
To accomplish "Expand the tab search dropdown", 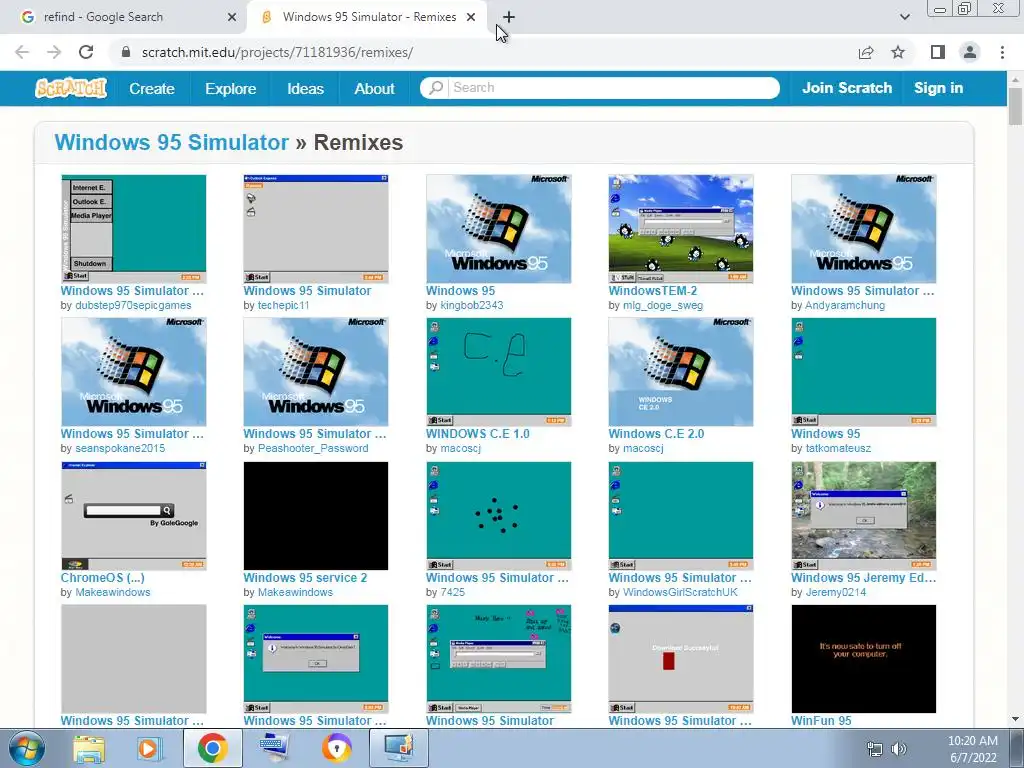I will [x=904, y=17].
